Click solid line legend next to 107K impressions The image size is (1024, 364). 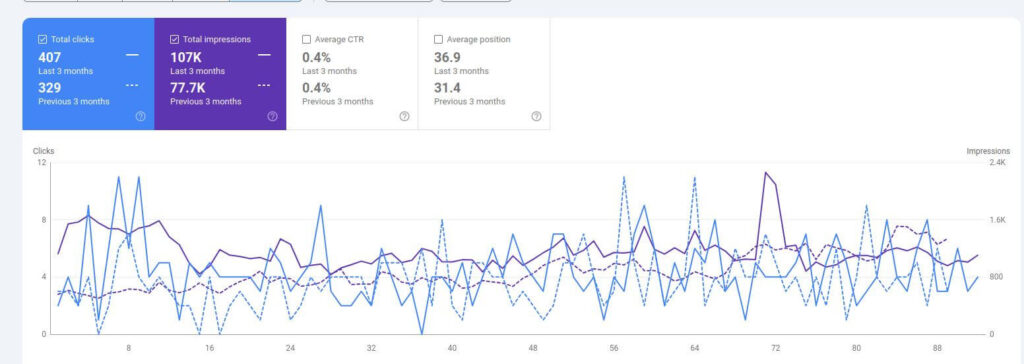click(264, 56)
